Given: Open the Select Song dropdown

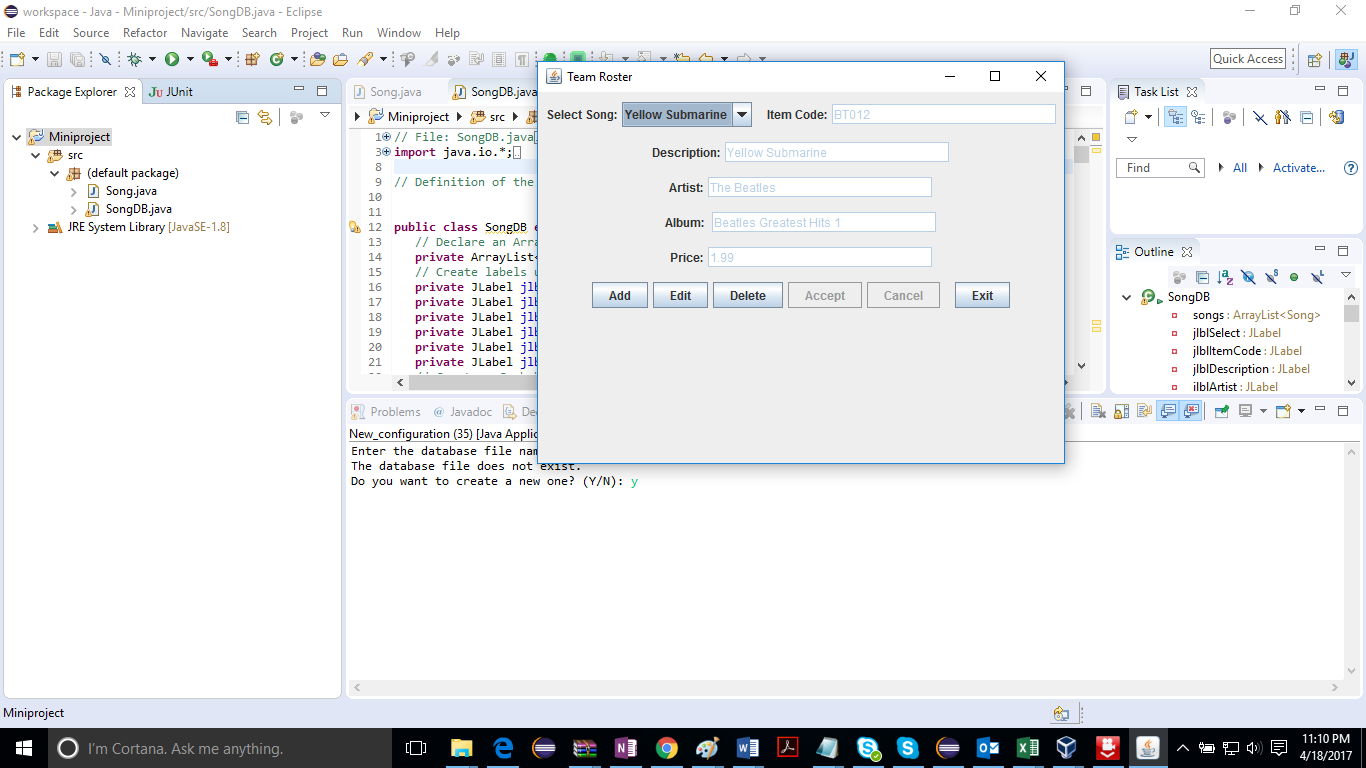Looking at the screenshot, I should (742, 115).
